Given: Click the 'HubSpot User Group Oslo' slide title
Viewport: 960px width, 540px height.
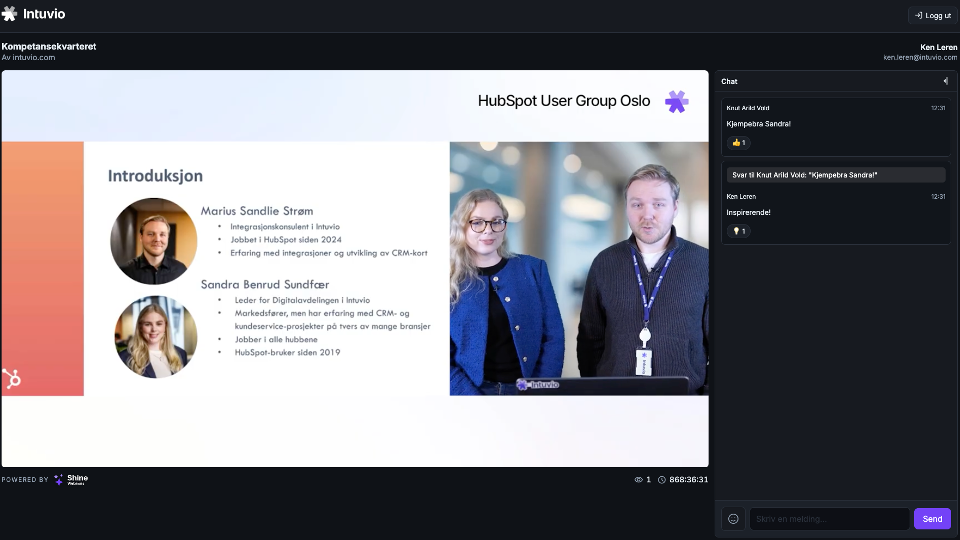Looking at the screenshot, I should (x=564, y=101).
